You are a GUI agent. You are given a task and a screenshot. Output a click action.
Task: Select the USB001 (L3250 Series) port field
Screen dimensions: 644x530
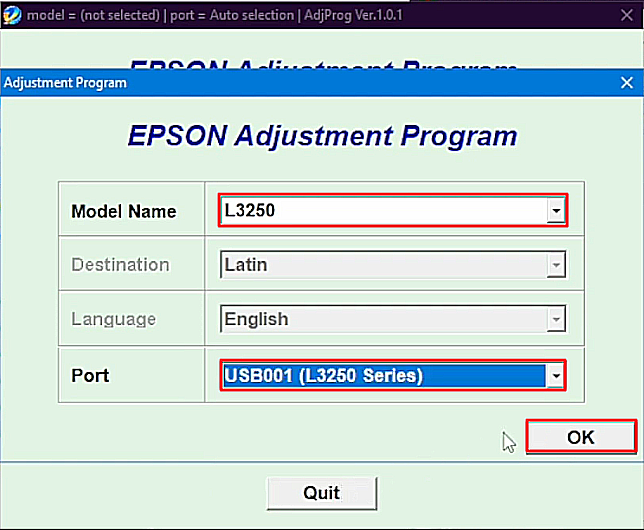(x=393, y=376)
